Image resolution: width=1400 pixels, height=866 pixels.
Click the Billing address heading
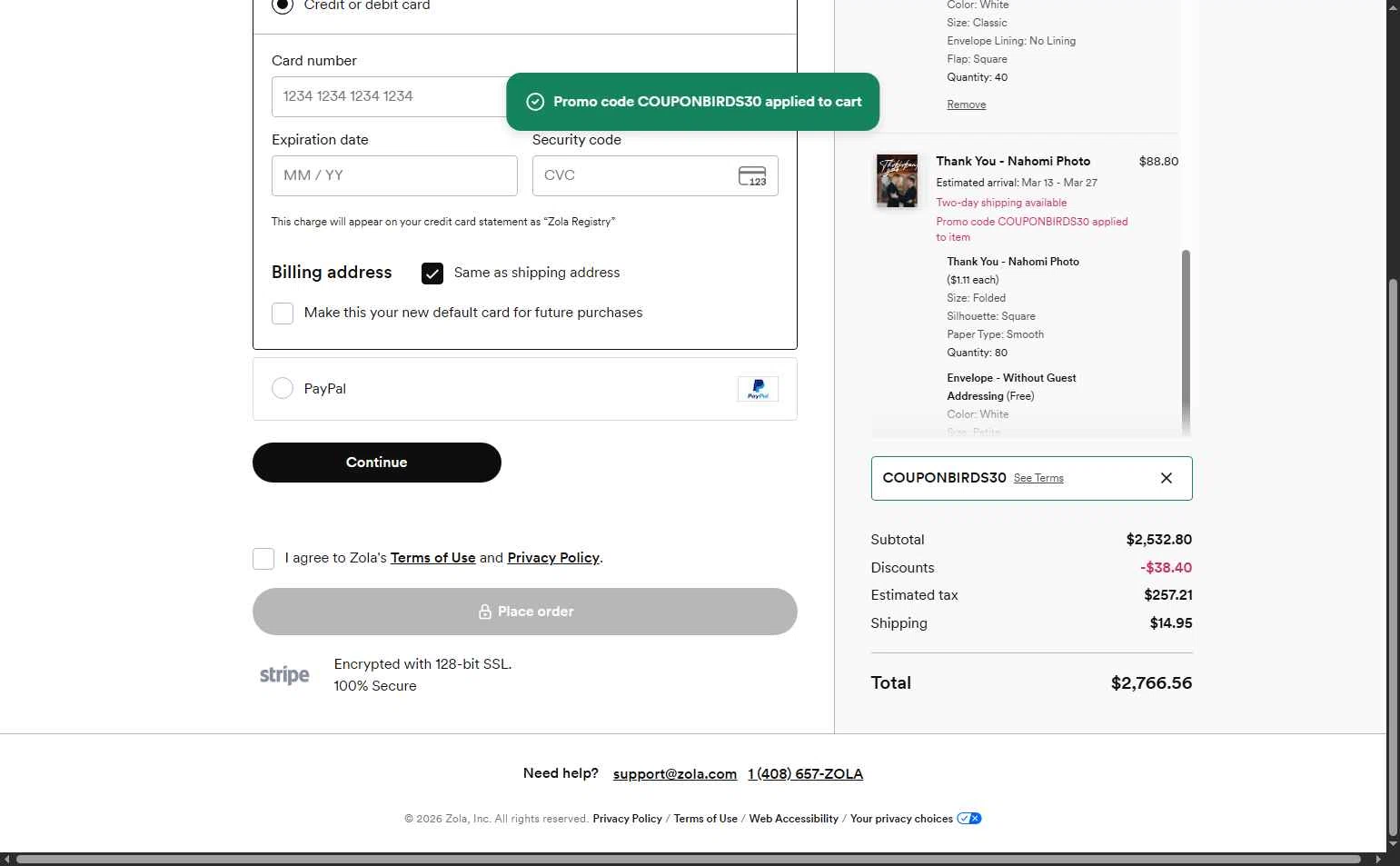[332, 273]
